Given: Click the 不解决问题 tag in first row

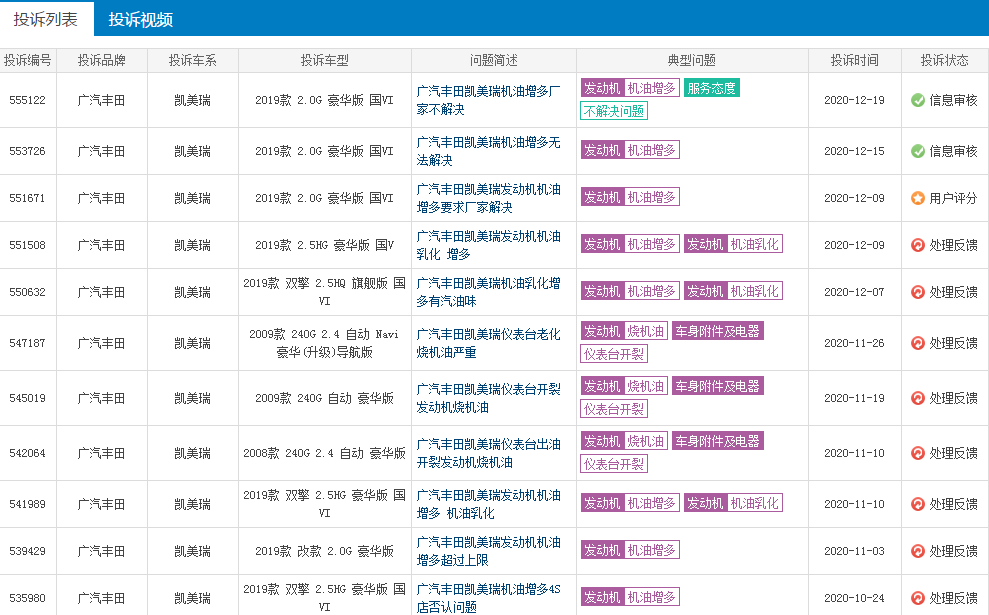Looking at the screenshot, I should [613, 111].
